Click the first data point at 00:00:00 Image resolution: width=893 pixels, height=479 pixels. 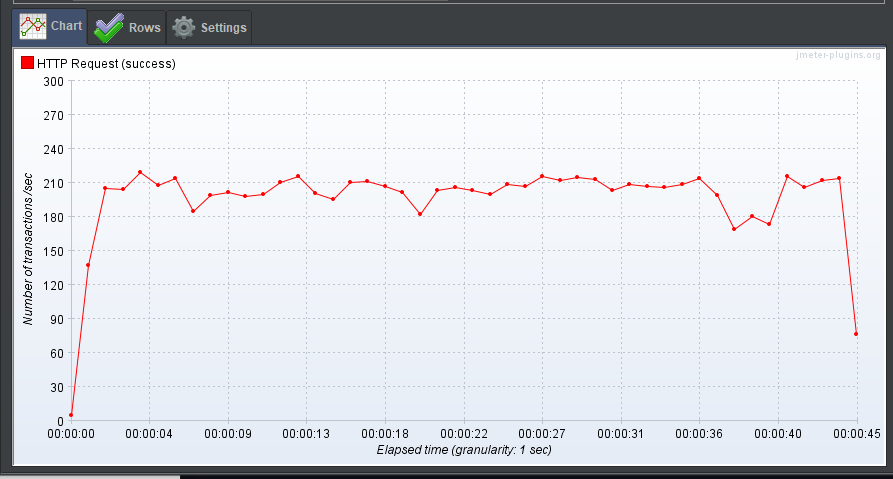coord(71,415)
